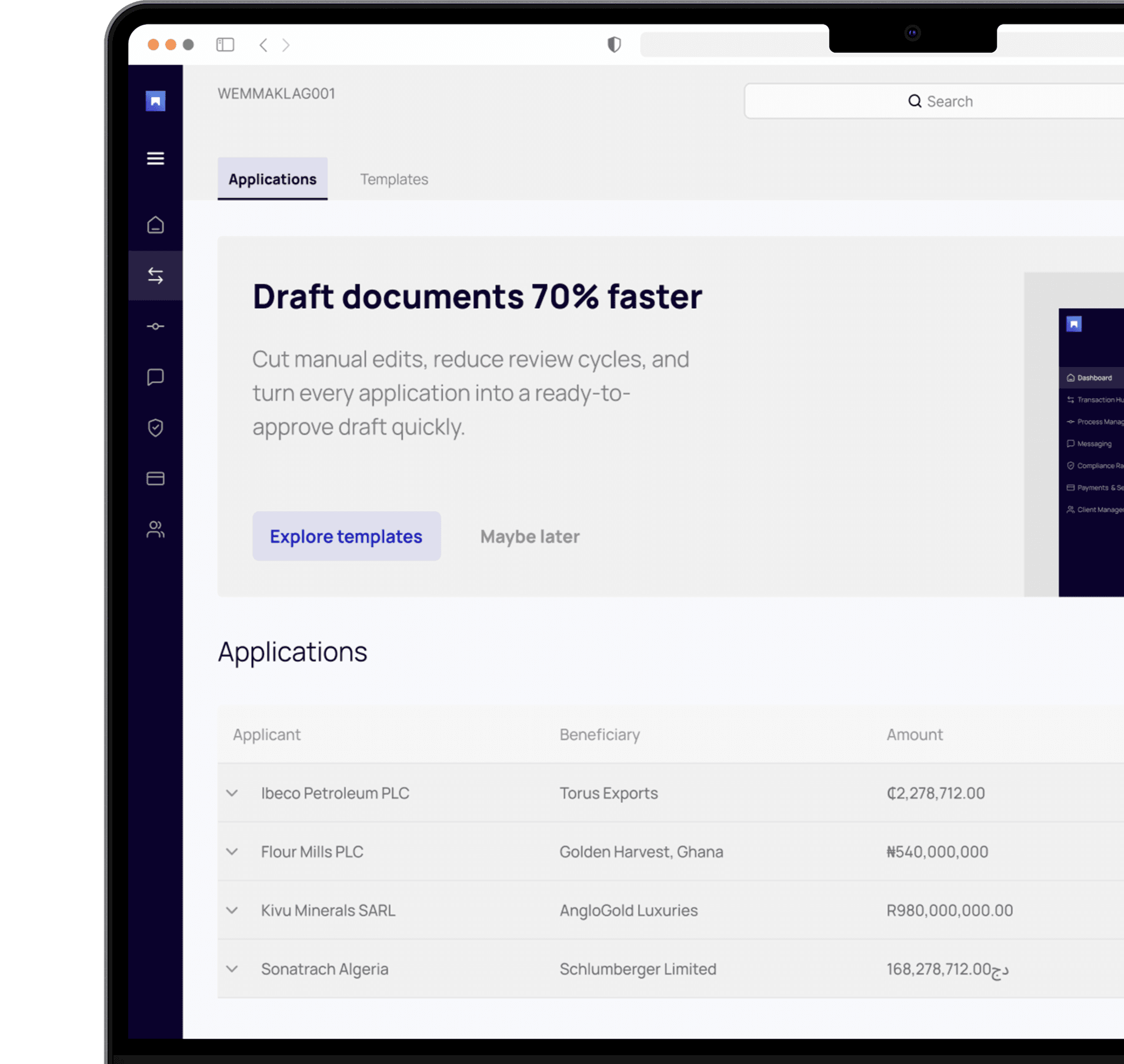The image size is (1124, 1064).
Task: Select the Torus Exports beneficiary cell
Action: point(609,793)
